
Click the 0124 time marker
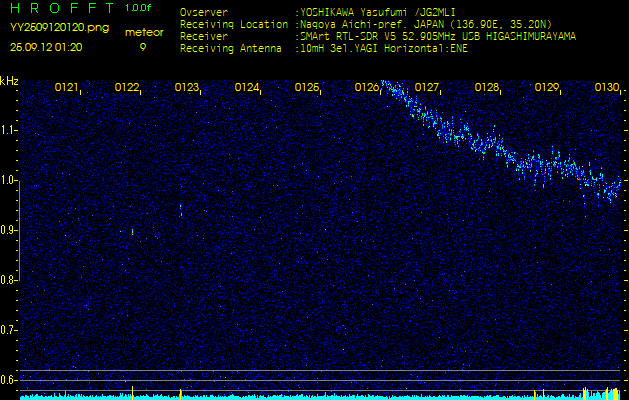(x=247, y=88)
